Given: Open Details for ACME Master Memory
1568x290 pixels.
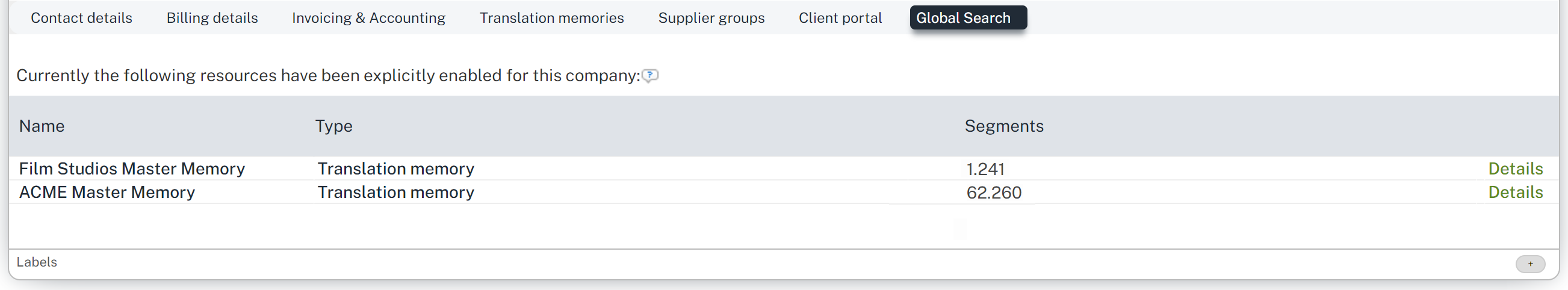Looking at the screenshot, I should coord(1515,193).
